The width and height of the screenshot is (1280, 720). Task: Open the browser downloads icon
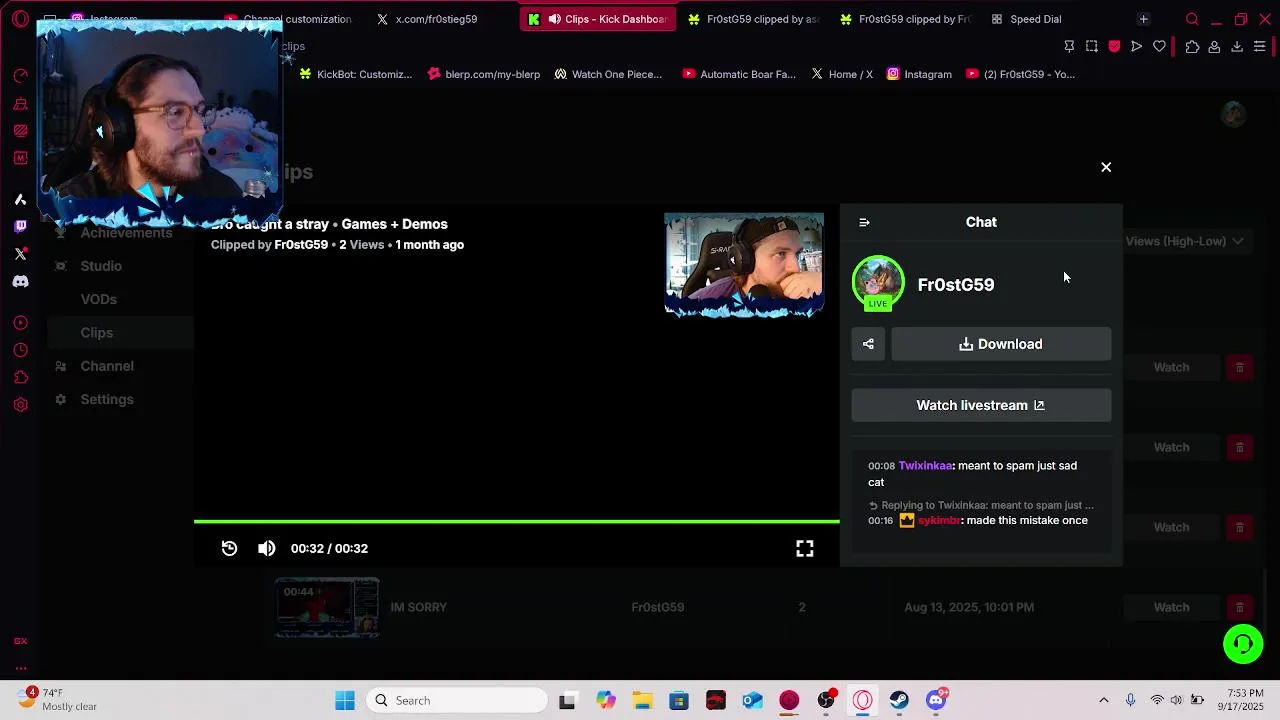point(1237,46)
